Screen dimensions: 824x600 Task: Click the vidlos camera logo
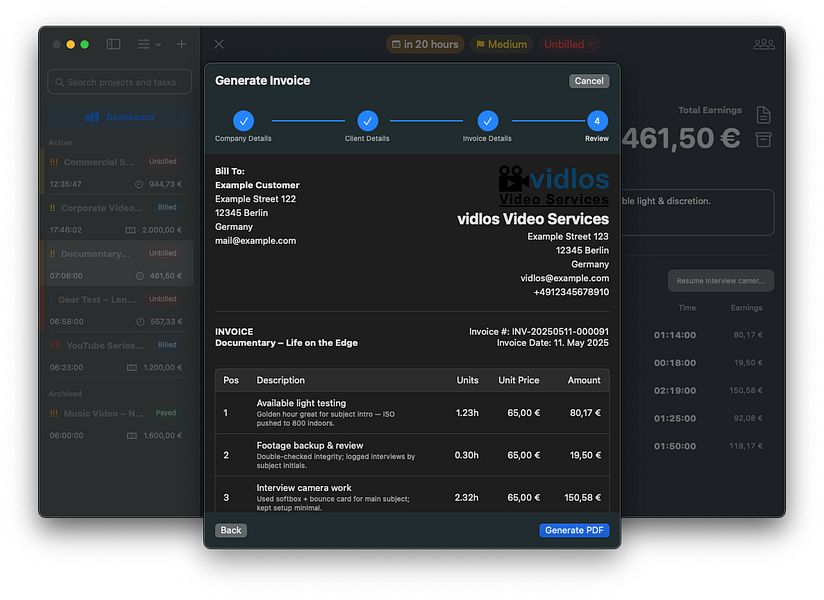tap(553, 185)
